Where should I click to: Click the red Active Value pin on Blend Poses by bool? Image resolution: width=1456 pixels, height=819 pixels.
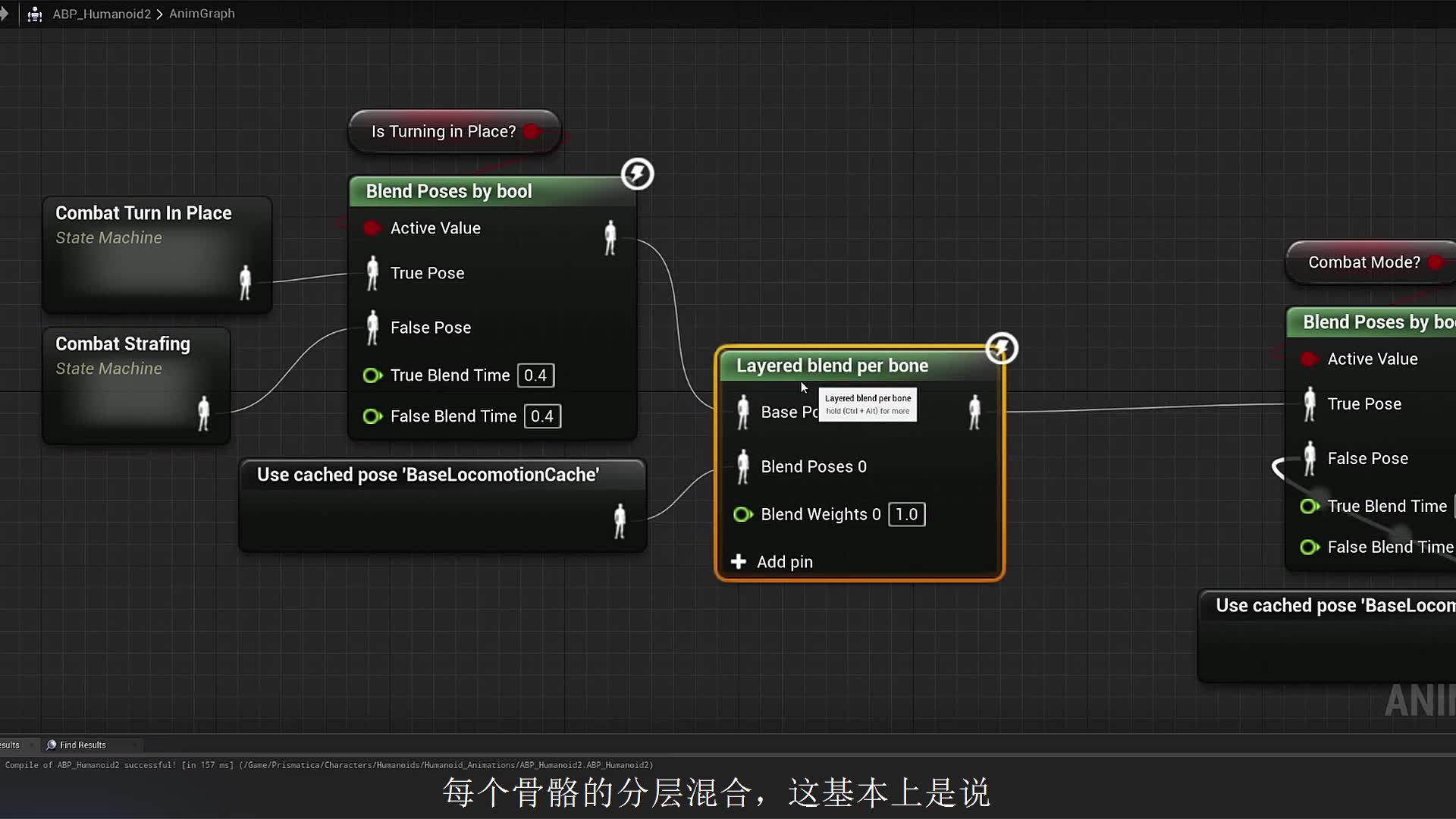tap(372, 227)
